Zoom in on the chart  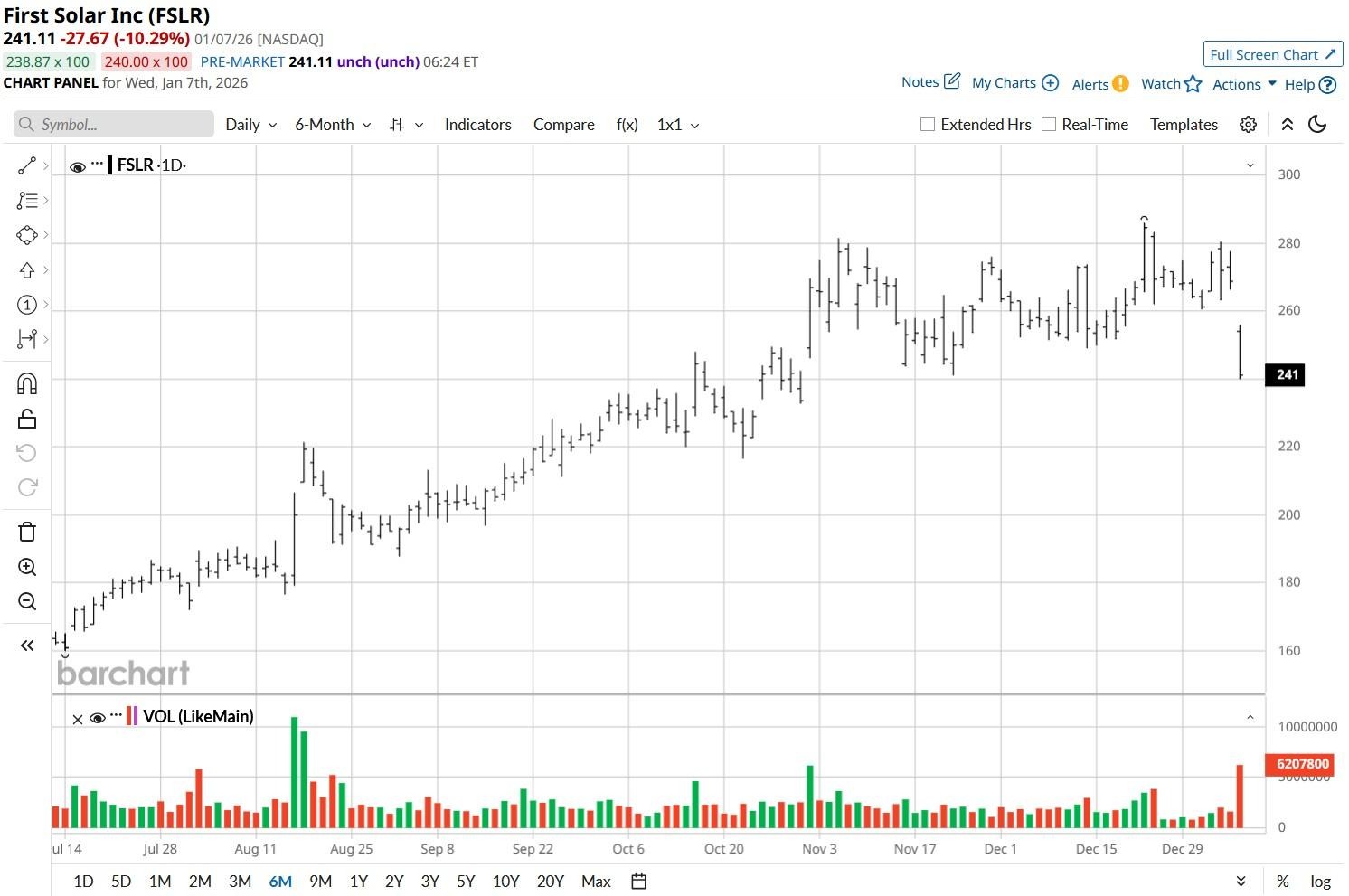[x=27, y=567]
